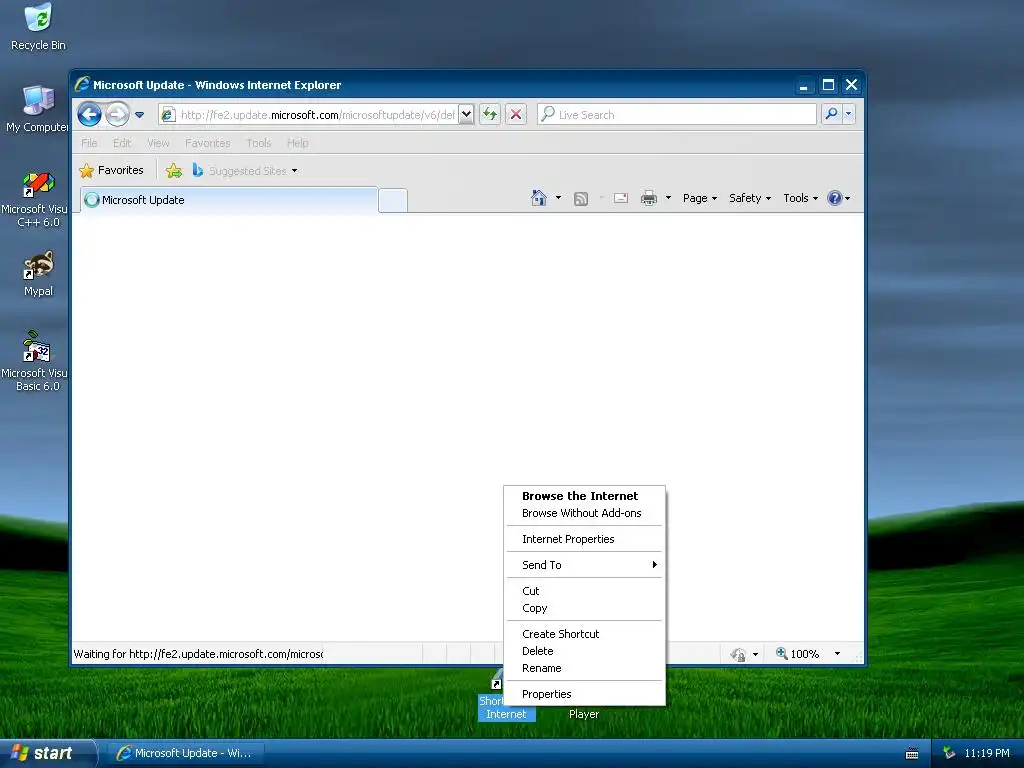1024x768 pixels.
Task: Click the Print icon
Action: [648, 198]
